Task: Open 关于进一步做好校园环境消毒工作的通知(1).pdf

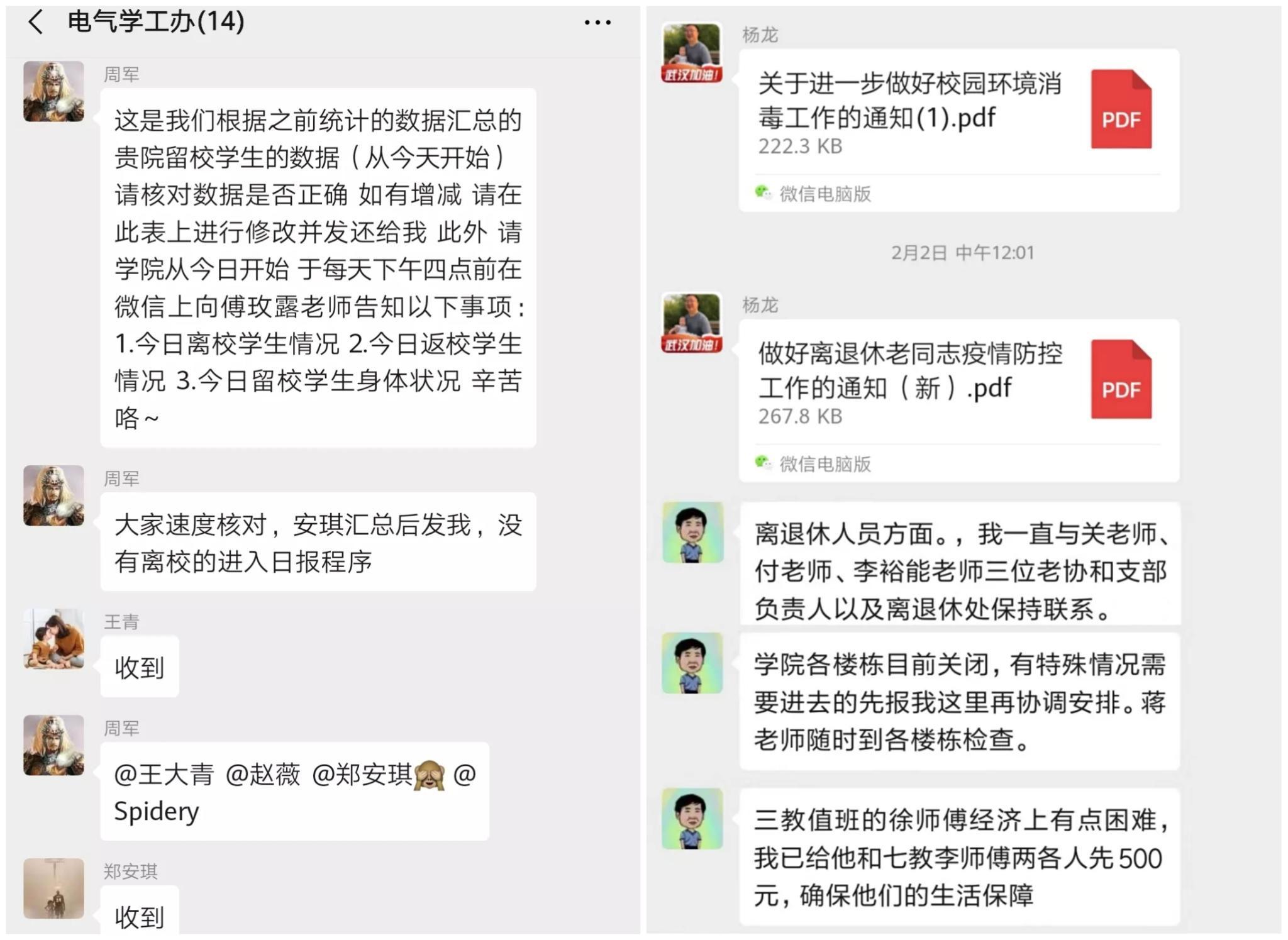Action: click(x=959, y=130)
